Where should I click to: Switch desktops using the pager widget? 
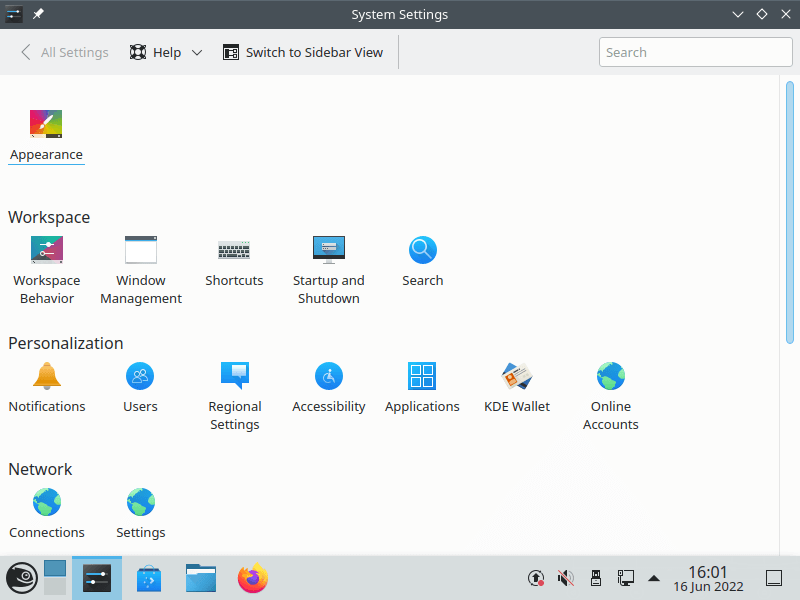click(x=55, y=578)
